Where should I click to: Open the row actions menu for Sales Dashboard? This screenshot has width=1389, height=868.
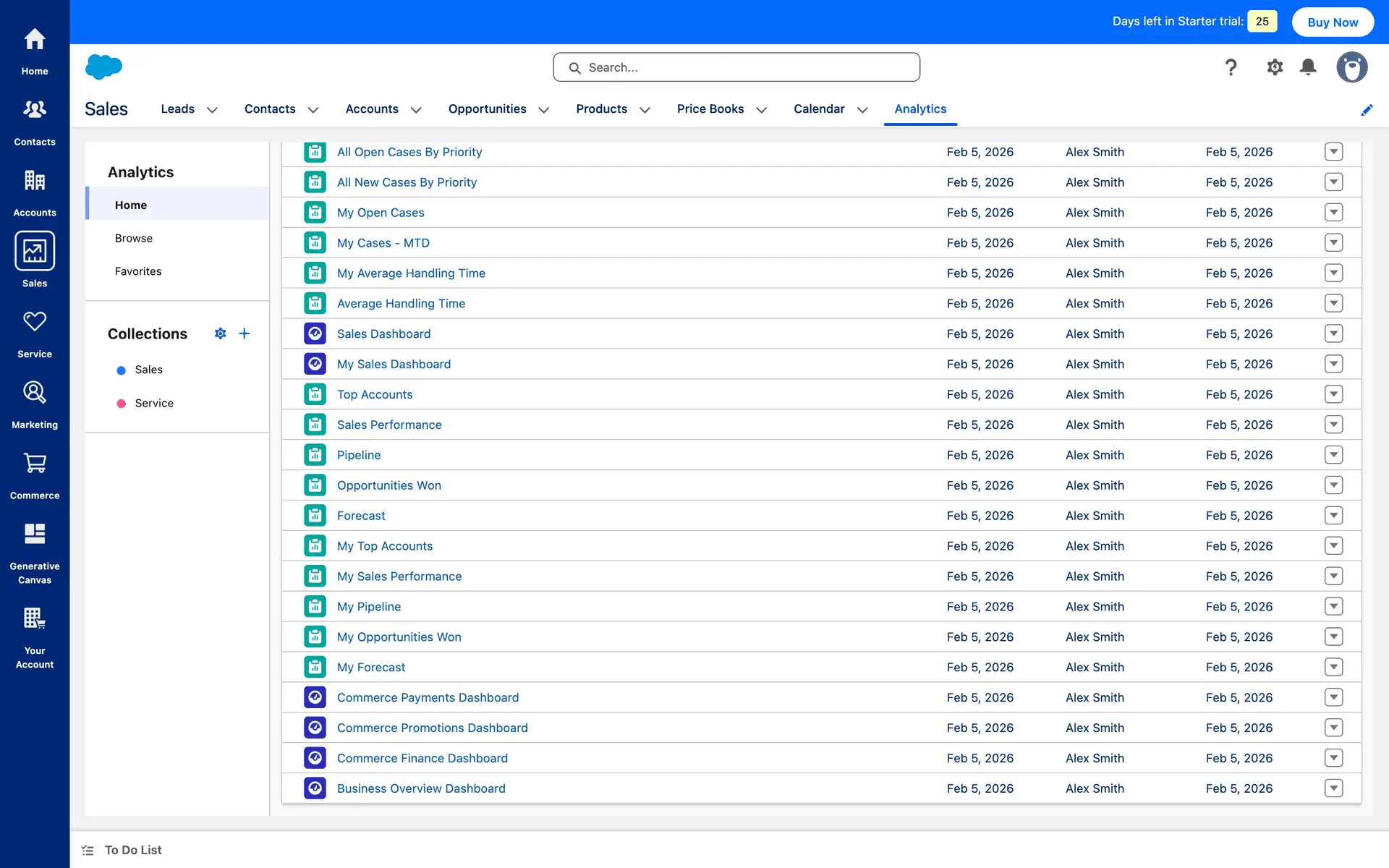pos(1333,333)
